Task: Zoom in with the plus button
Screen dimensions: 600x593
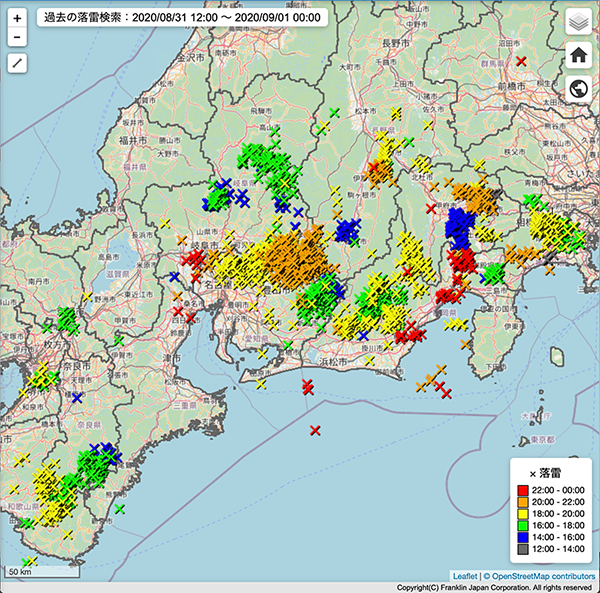Action: [17, 19]
